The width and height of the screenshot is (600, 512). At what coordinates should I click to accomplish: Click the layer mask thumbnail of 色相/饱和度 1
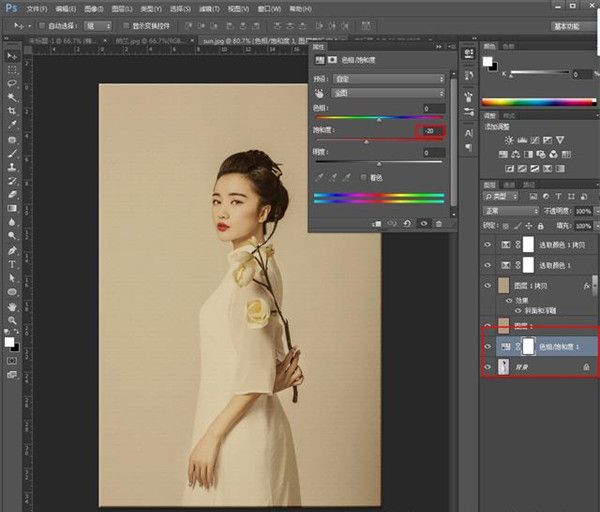528,347
